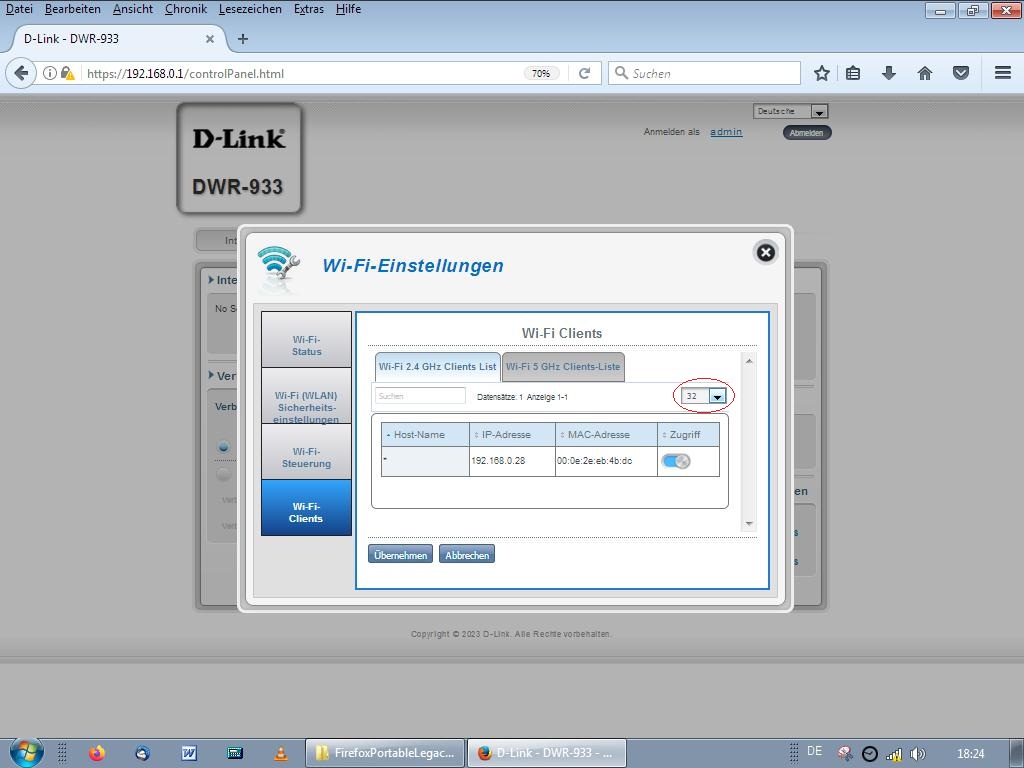Click the Firefox Suchen search box
Viewport: 1024px width, 768px height.
click(704, 73)
